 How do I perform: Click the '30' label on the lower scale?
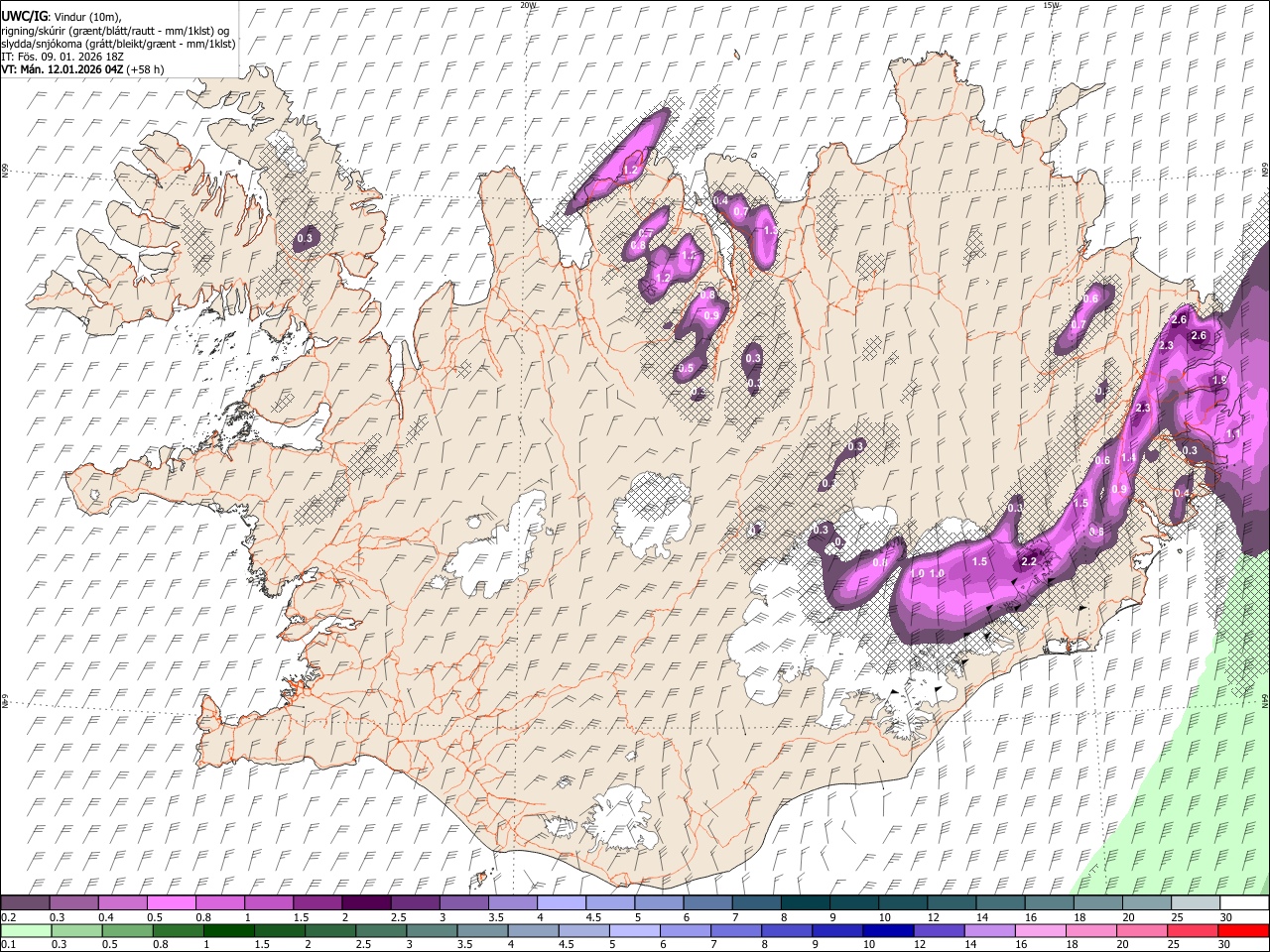1226,945
